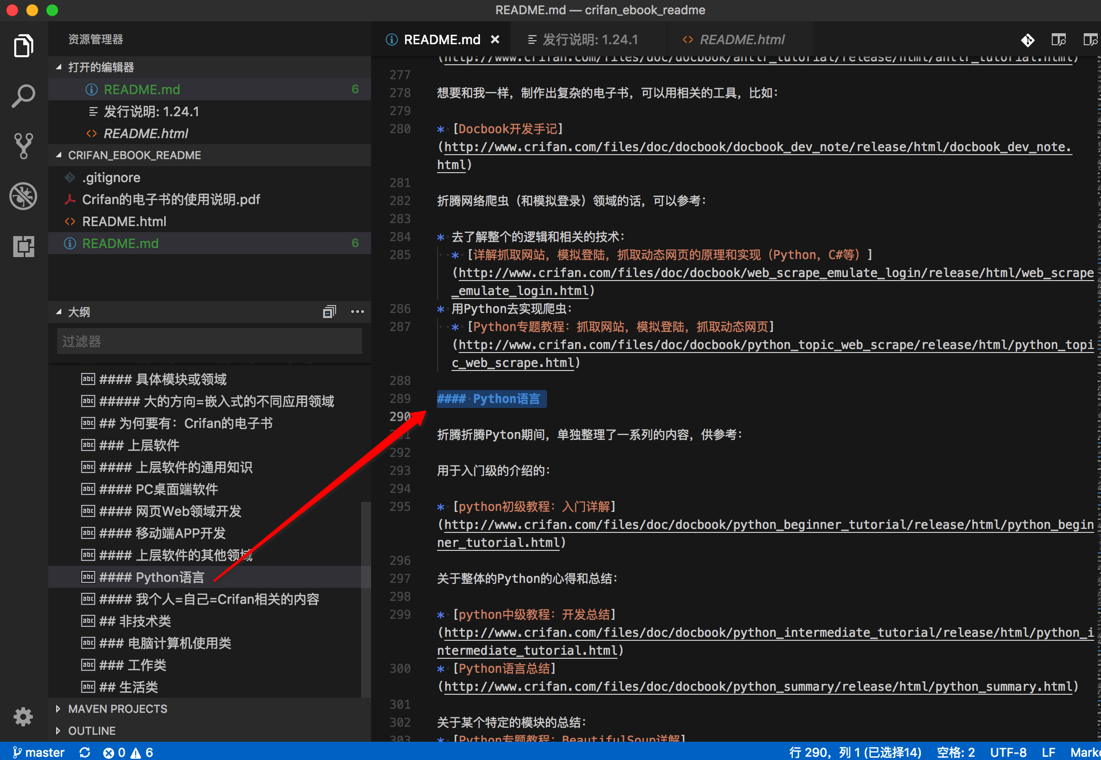This screenshot has height=760, width=1101.
Task: Click the synchronize changes icon in status bar
Action: pos(85,752)
